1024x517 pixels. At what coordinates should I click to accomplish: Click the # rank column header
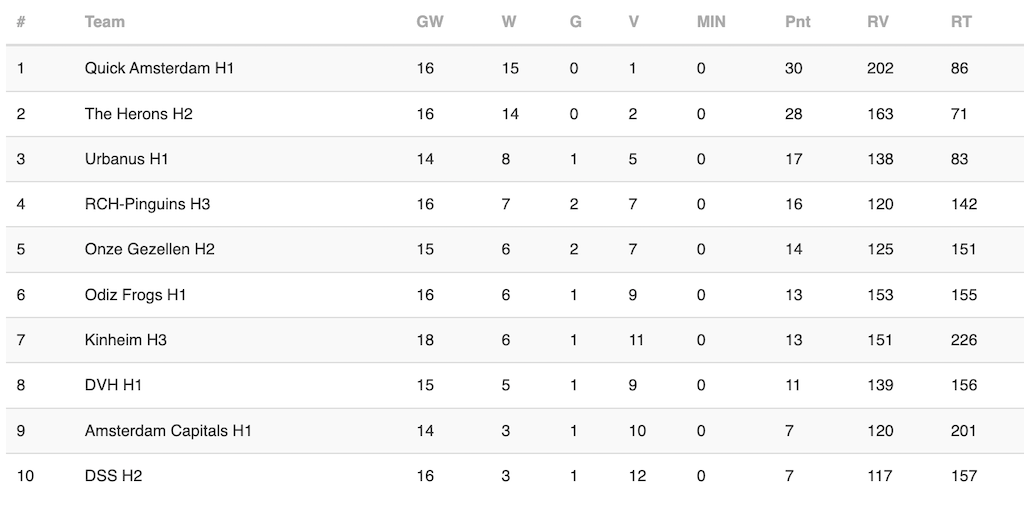click(21, 22)
